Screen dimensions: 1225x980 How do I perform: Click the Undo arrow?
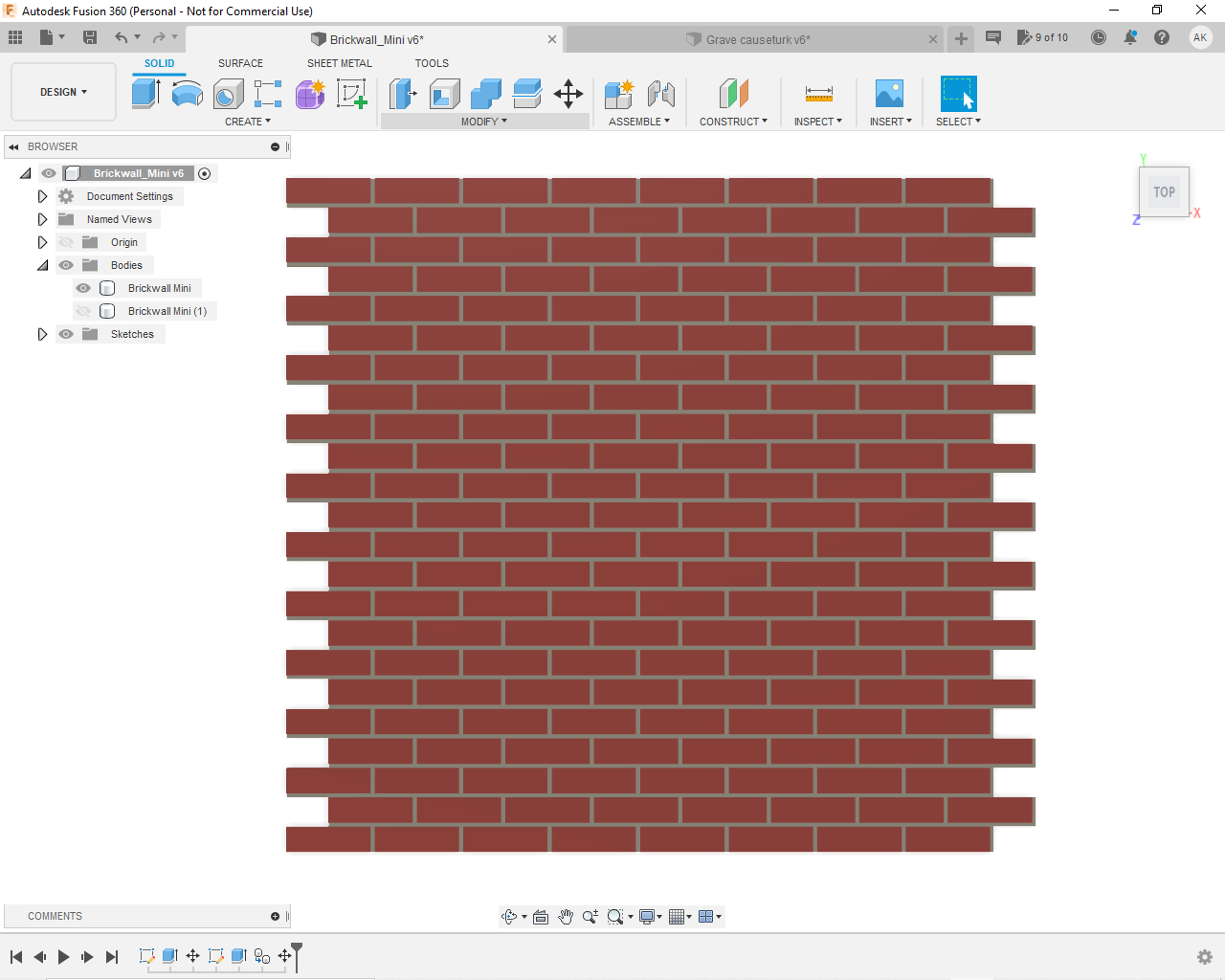point(121,37)
